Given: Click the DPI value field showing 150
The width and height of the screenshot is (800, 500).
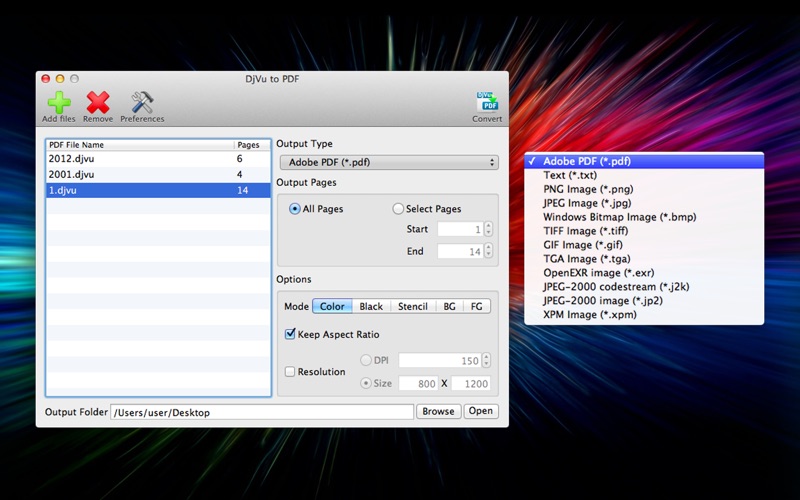Looking at the screenshot, I should coord(440,360).
